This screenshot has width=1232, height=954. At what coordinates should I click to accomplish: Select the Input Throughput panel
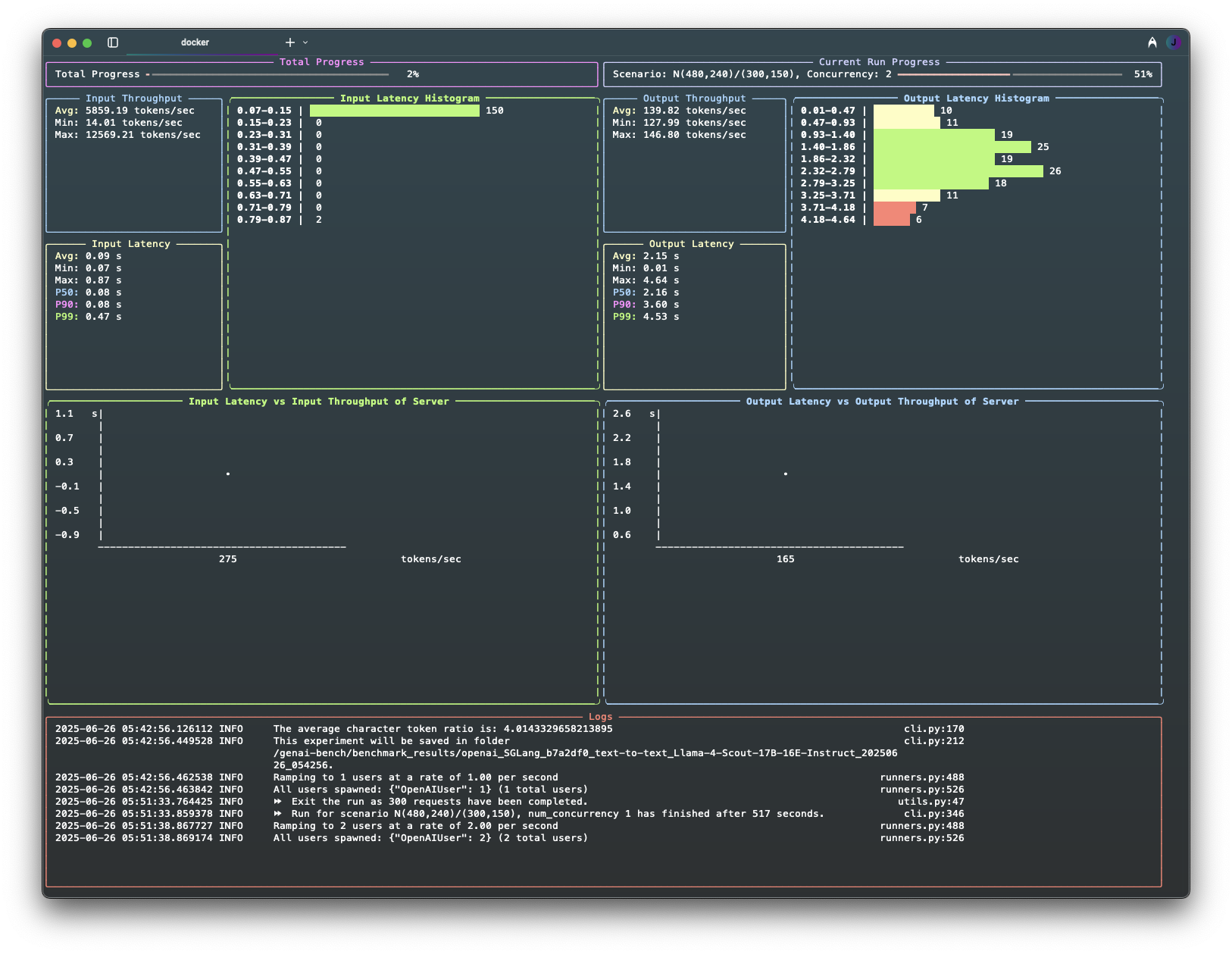[133, 98]
